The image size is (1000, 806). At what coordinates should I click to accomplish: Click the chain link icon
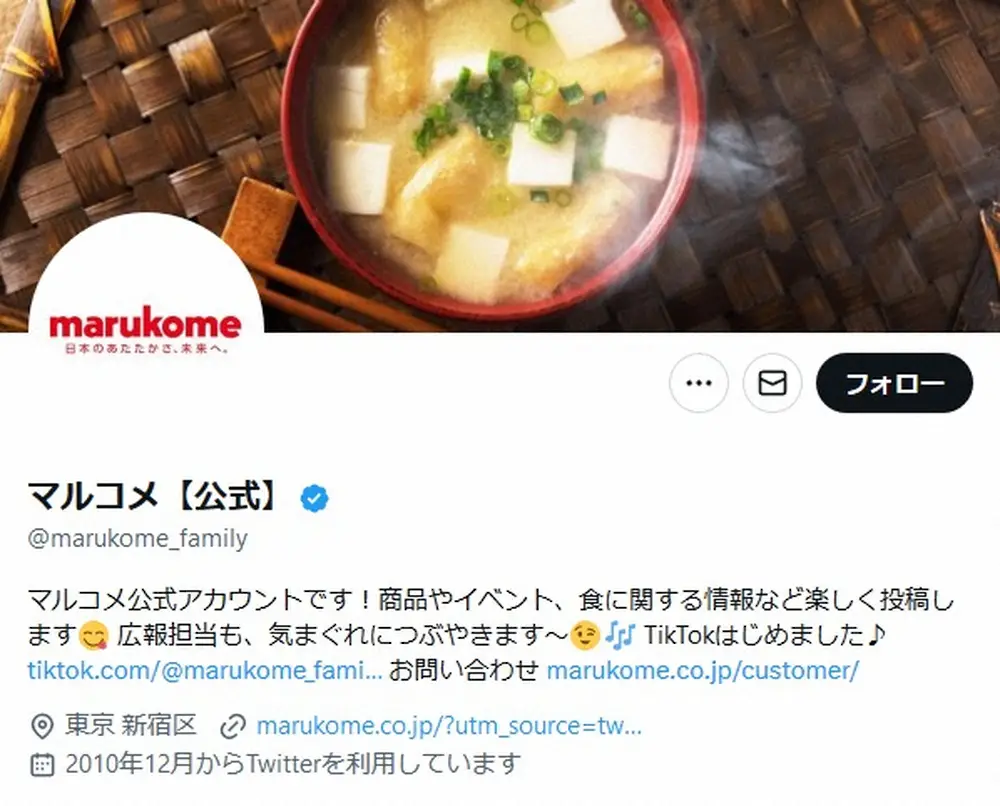coord(233,726)
